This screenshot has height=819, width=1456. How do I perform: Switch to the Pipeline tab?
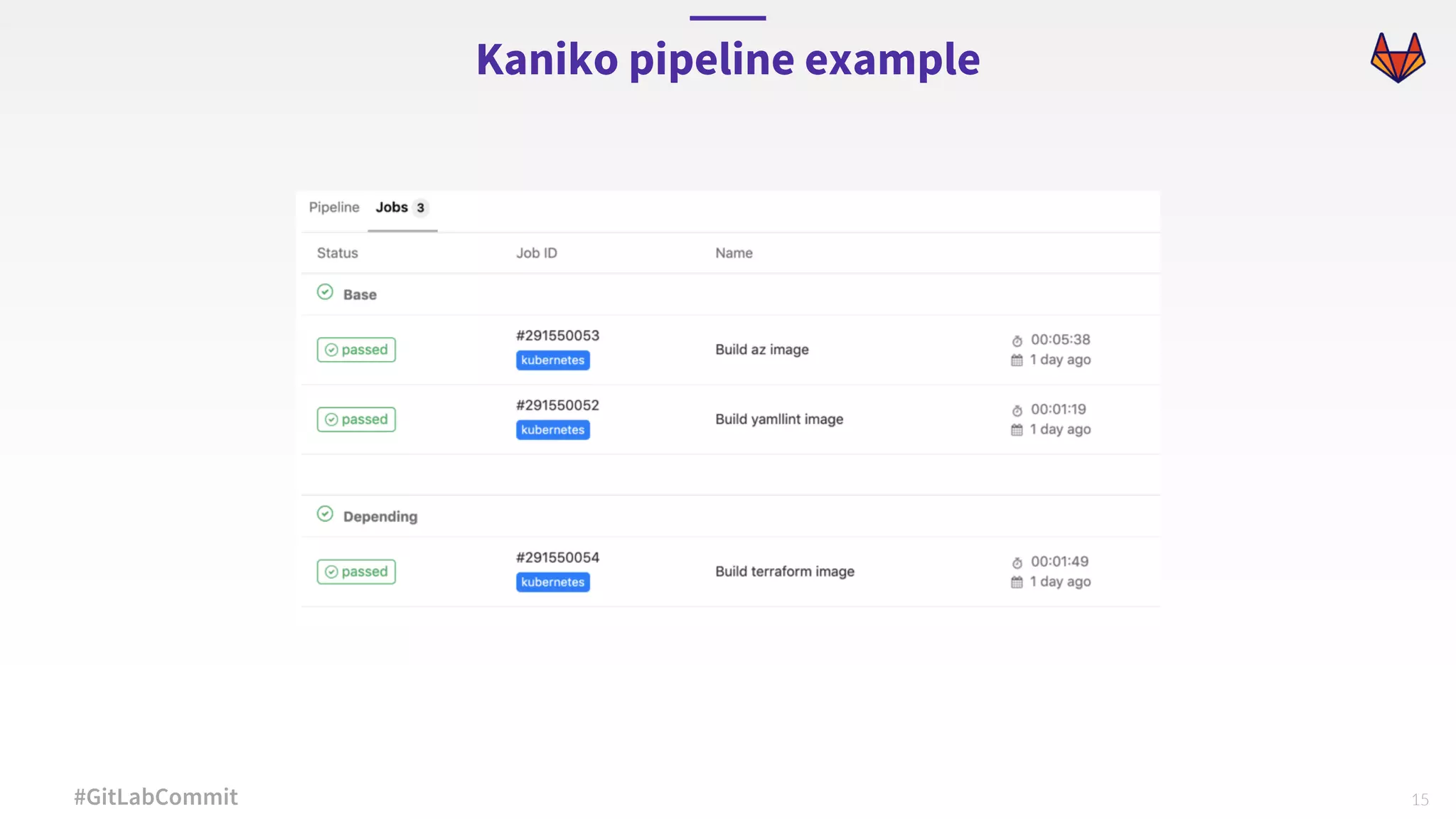[x=334, y=207]
